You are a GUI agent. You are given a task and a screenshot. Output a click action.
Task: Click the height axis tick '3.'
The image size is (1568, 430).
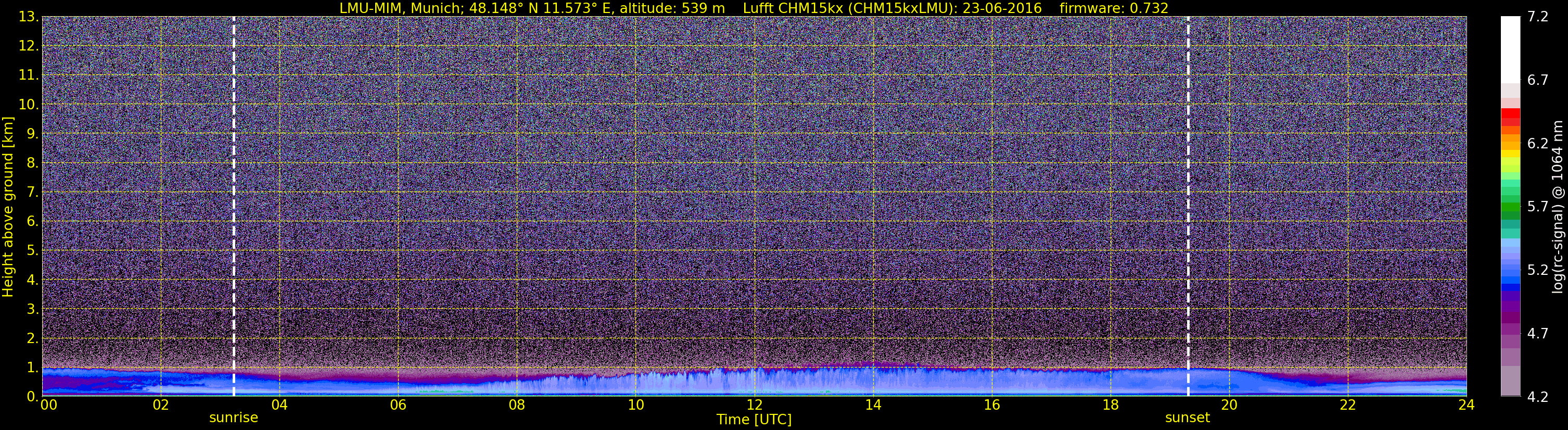32,309
